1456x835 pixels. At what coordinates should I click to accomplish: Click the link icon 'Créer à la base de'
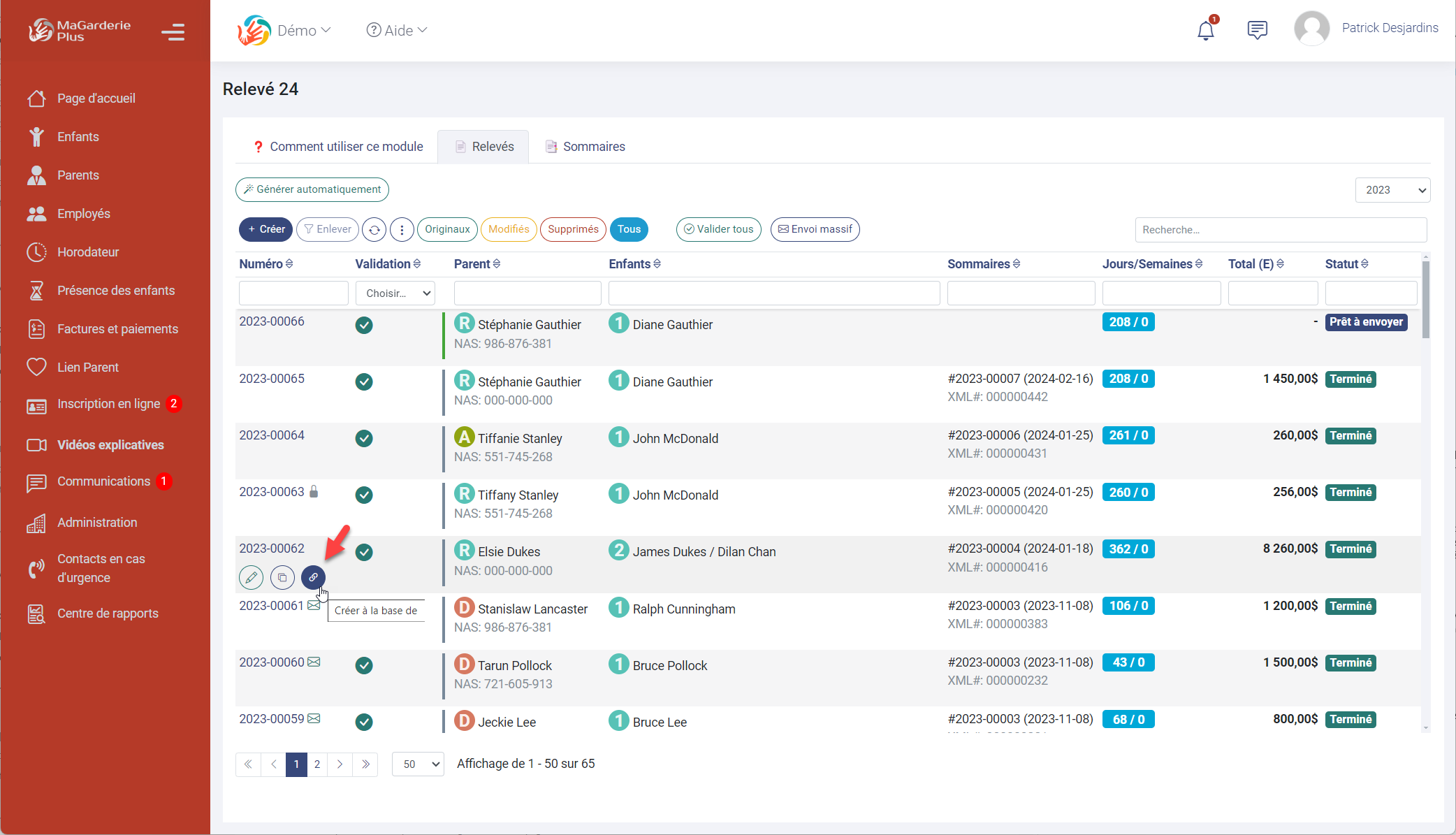pyautogui.click(x=313, y=577)
